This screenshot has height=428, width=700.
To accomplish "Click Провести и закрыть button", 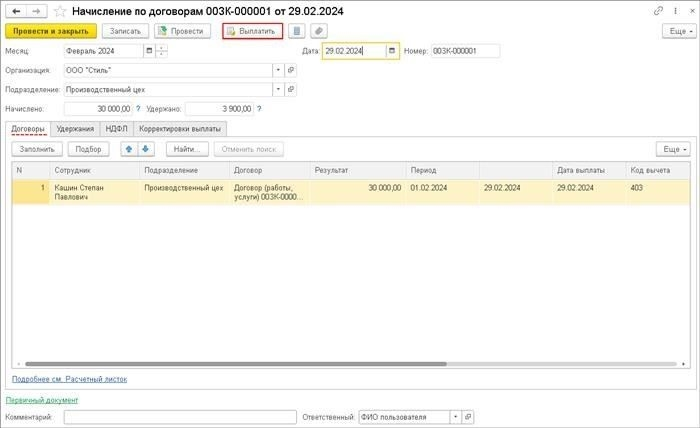I will tap(51, 31).
